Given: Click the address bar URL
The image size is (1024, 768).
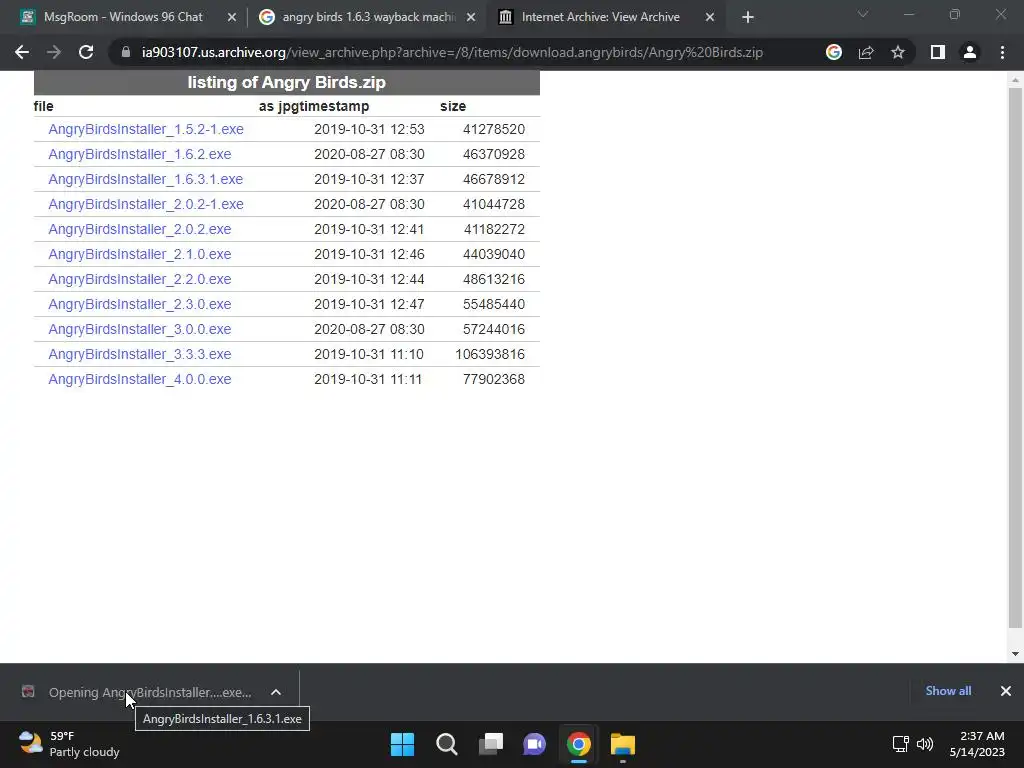Looking at the screenshot, I should click(x=452, y=52).
